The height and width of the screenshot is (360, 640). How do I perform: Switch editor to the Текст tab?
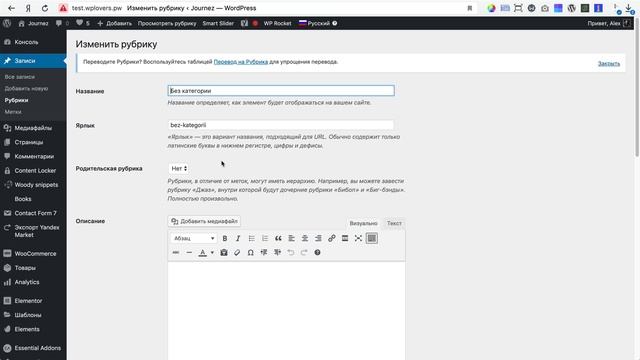pos(394,223)
